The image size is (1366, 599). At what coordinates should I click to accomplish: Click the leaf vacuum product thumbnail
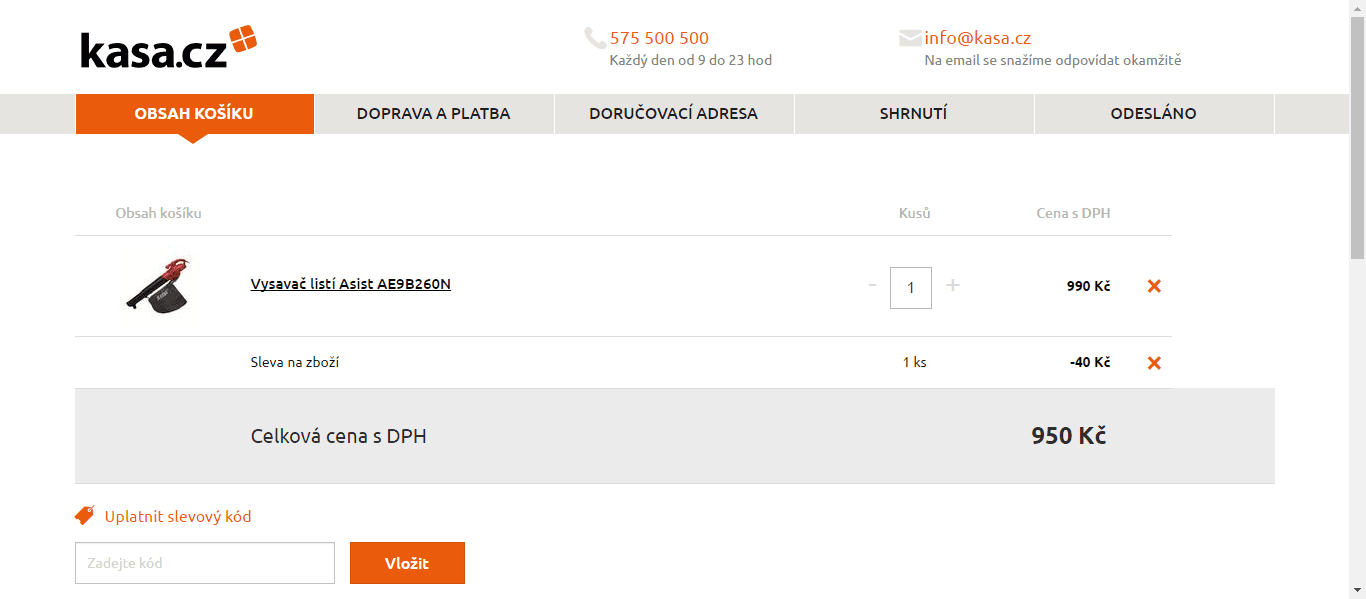click(160, 286)
